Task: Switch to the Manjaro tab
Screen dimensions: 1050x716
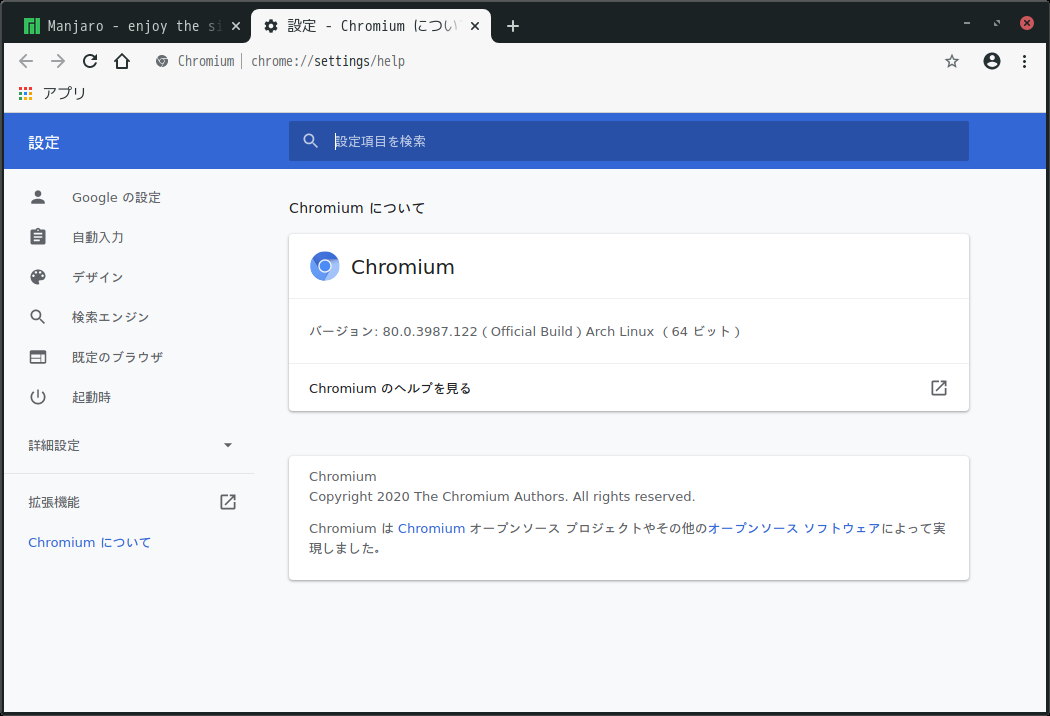Action: pos(127,26)
